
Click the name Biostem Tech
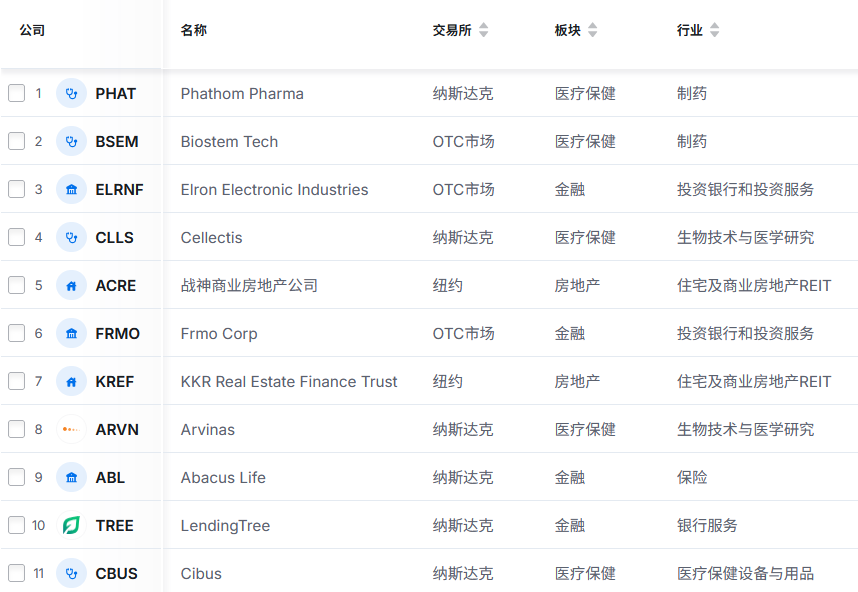tap(229, 142)
